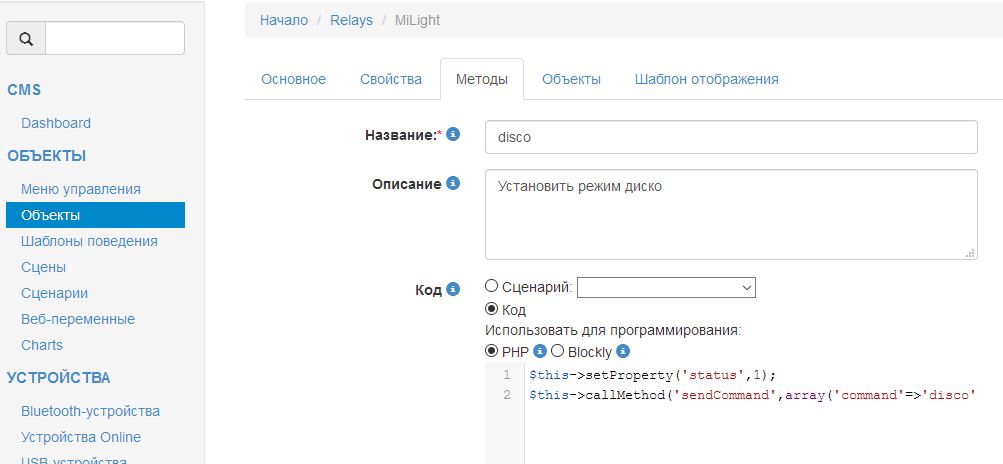
Task: Click info icon after Blockly option
Action: click(x=623, y=351)
